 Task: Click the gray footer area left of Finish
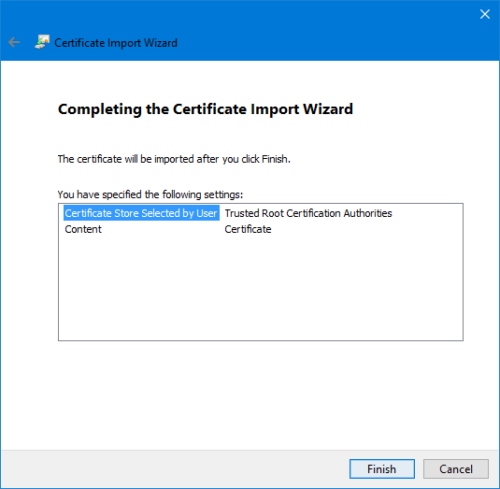173,469
